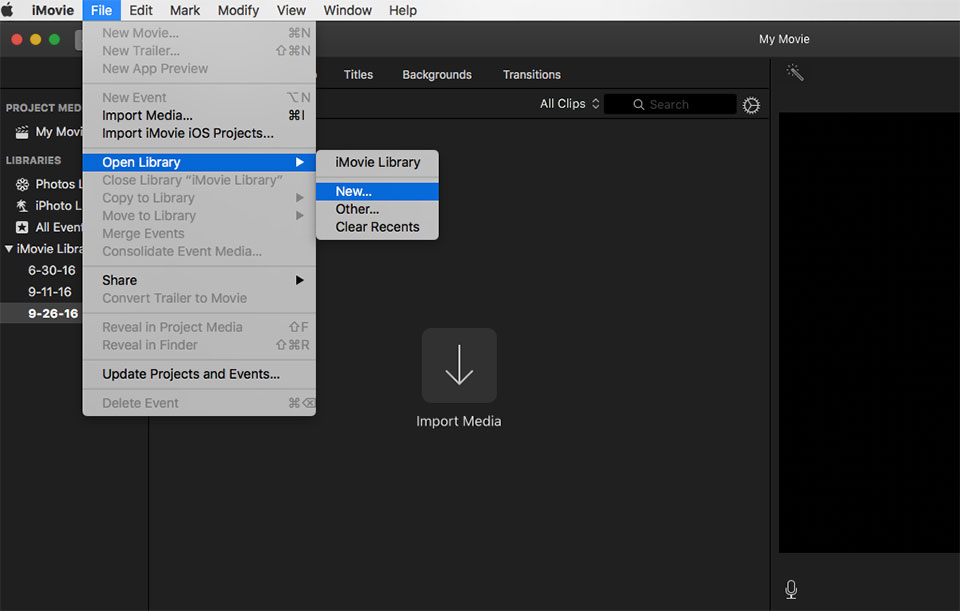Click the magic wand enhance icon
Screen dimensions: 960x611
(x=795, y=72)
